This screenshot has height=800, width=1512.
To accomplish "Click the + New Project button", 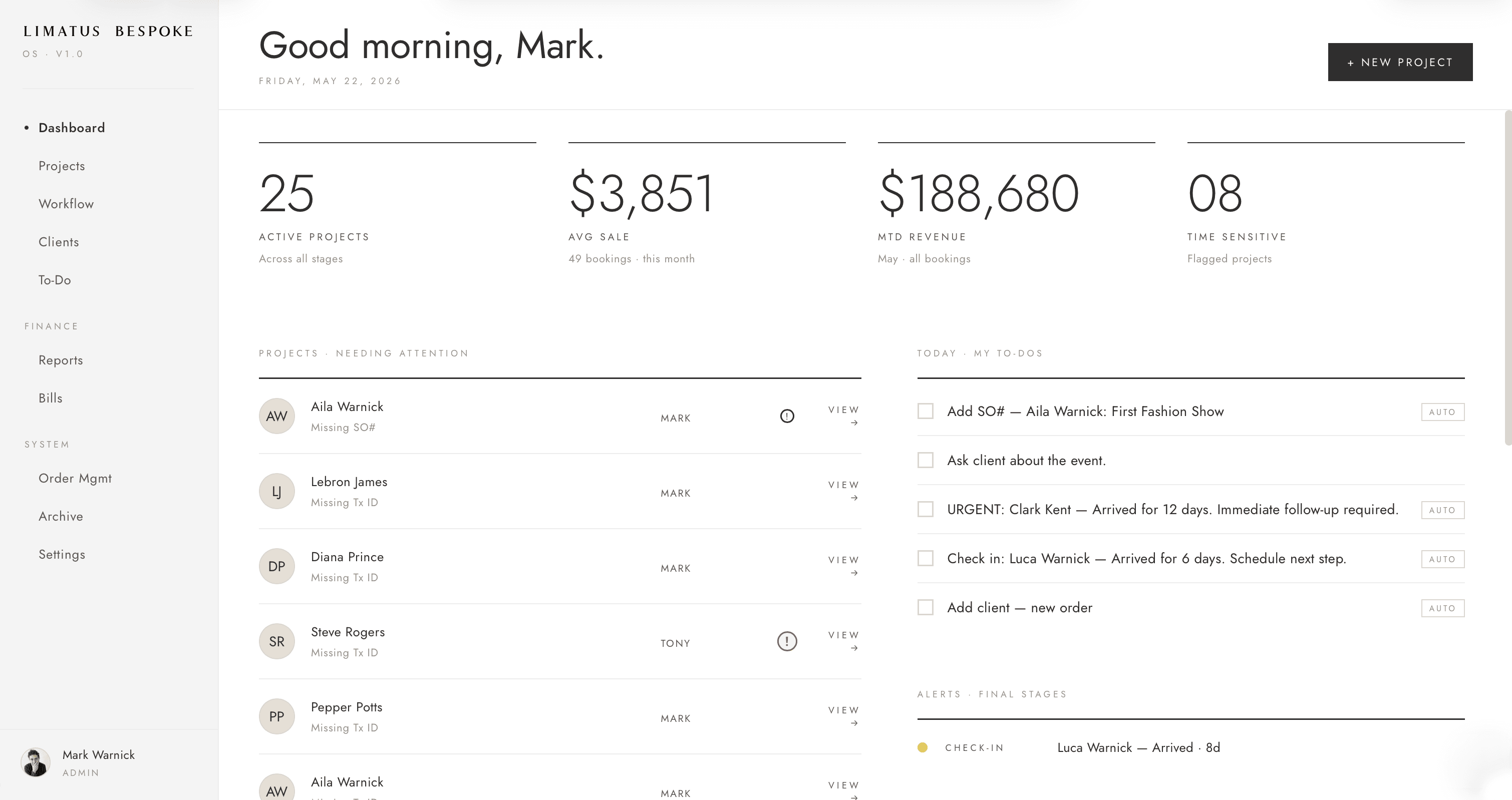I will coord(1400,62).
